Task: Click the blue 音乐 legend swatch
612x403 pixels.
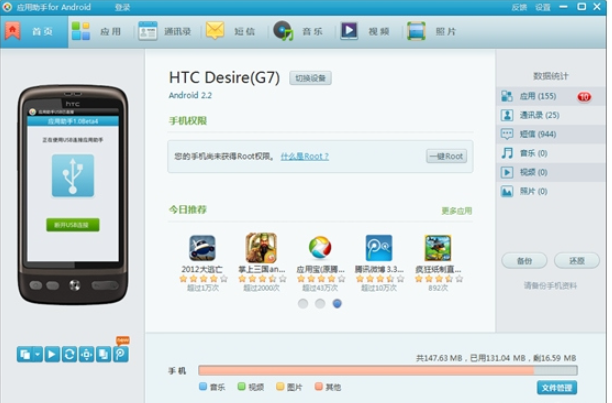Action: pos(203,387)
